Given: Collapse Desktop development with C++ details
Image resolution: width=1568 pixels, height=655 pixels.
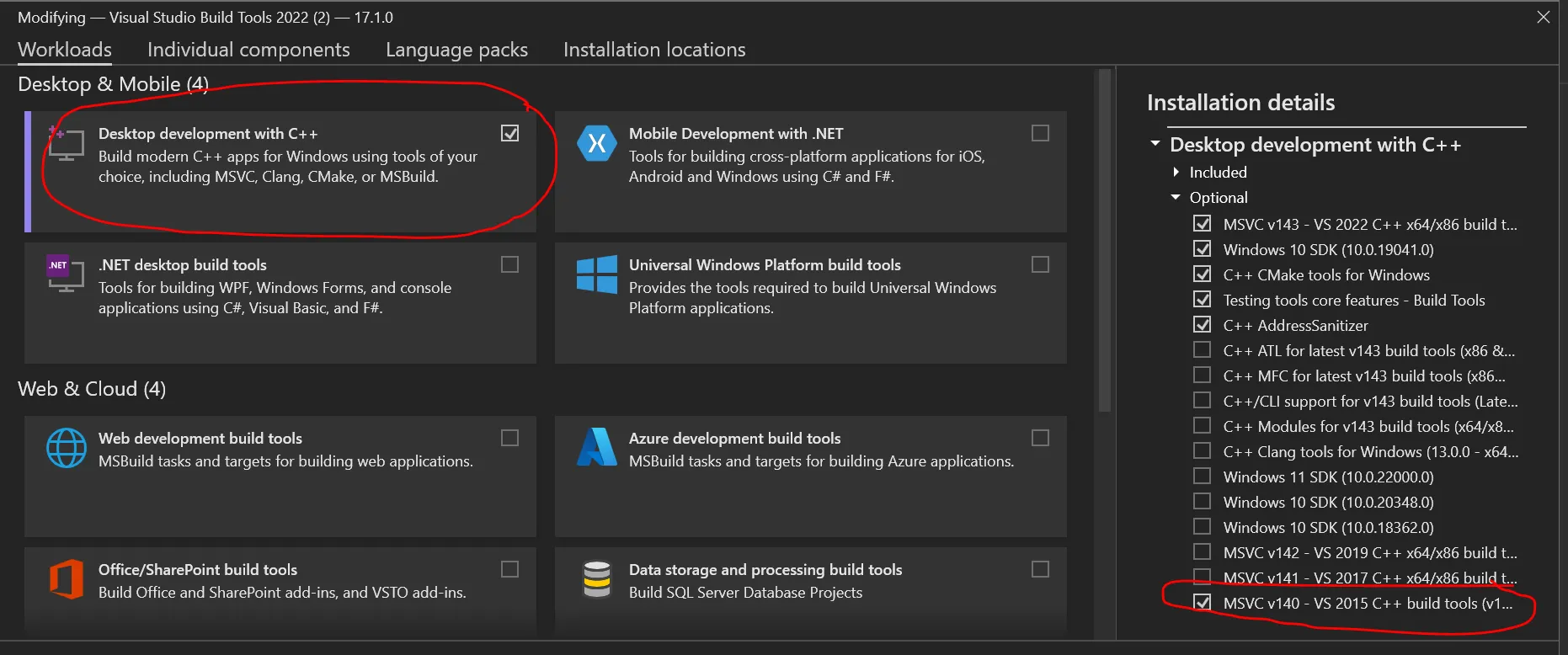Looking at the screenshot, I should pyautogui.click(x=1155, y=144).
